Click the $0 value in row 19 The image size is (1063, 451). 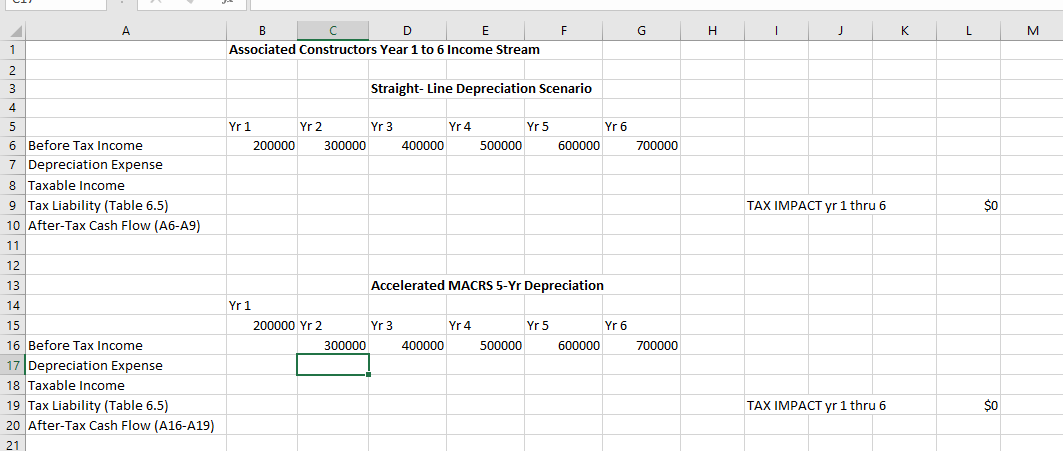coord(991,405)
